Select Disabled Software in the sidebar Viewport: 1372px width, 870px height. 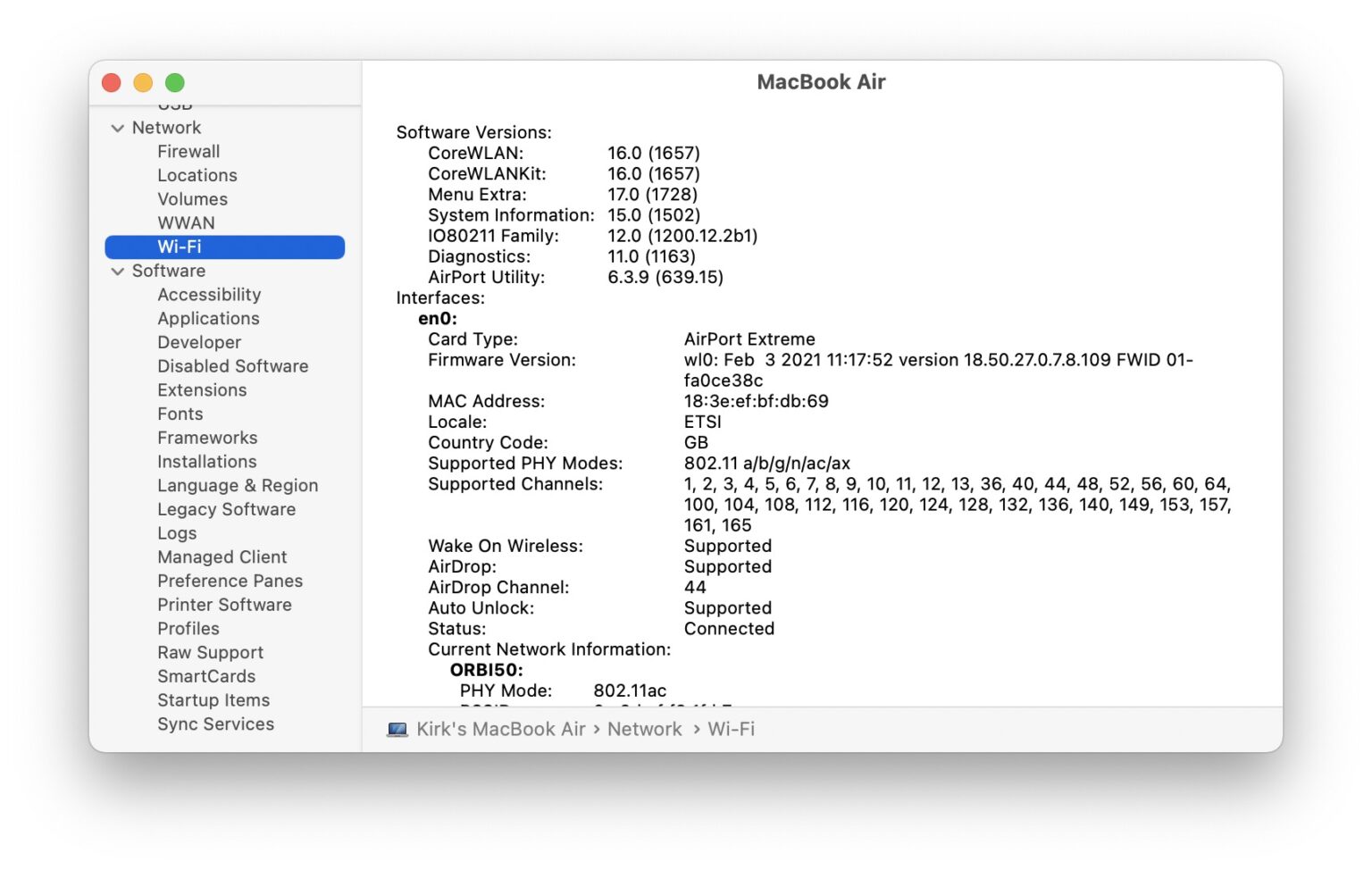point(232,366)
